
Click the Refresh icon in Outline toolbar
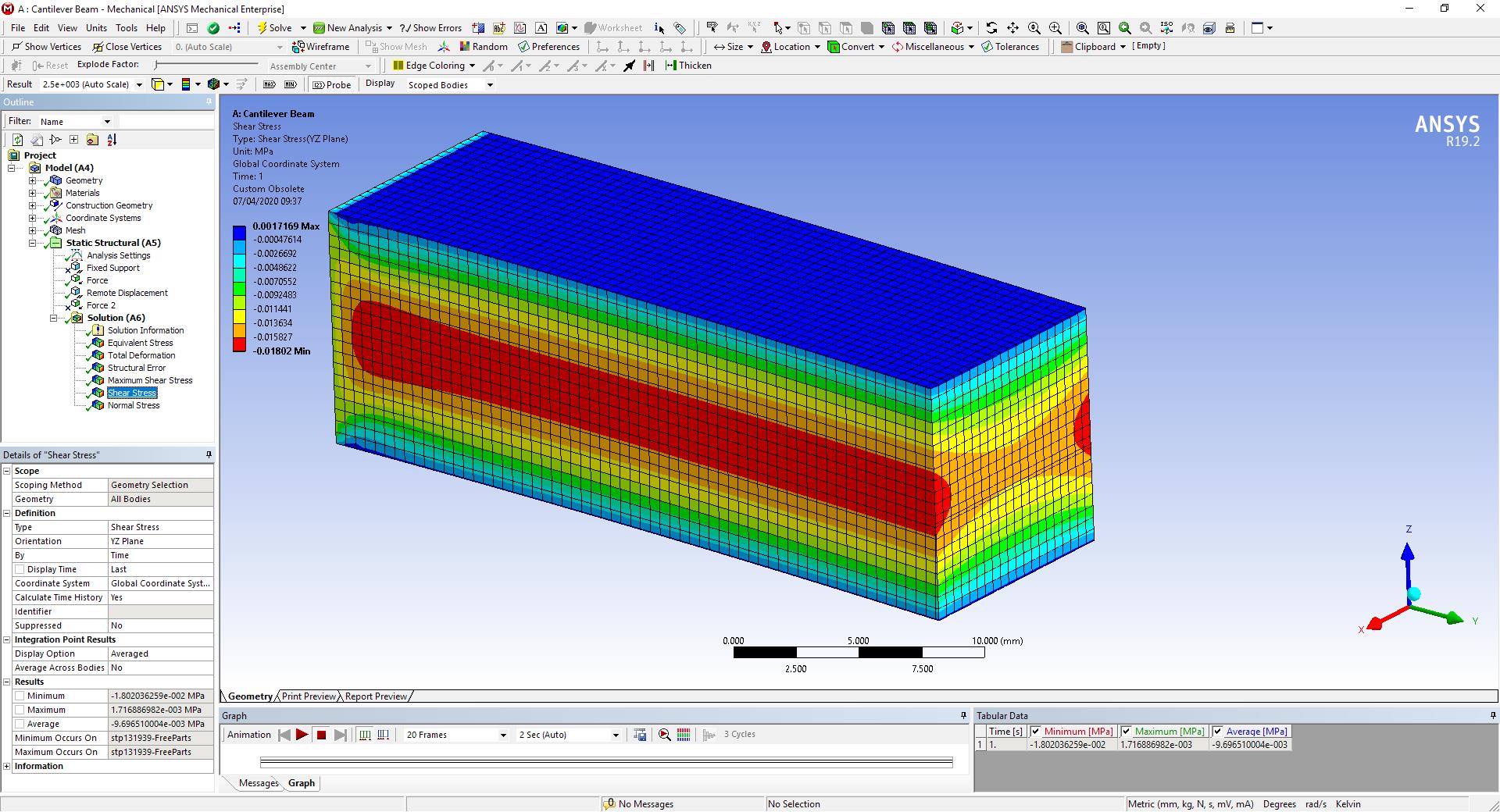(17, 140)
